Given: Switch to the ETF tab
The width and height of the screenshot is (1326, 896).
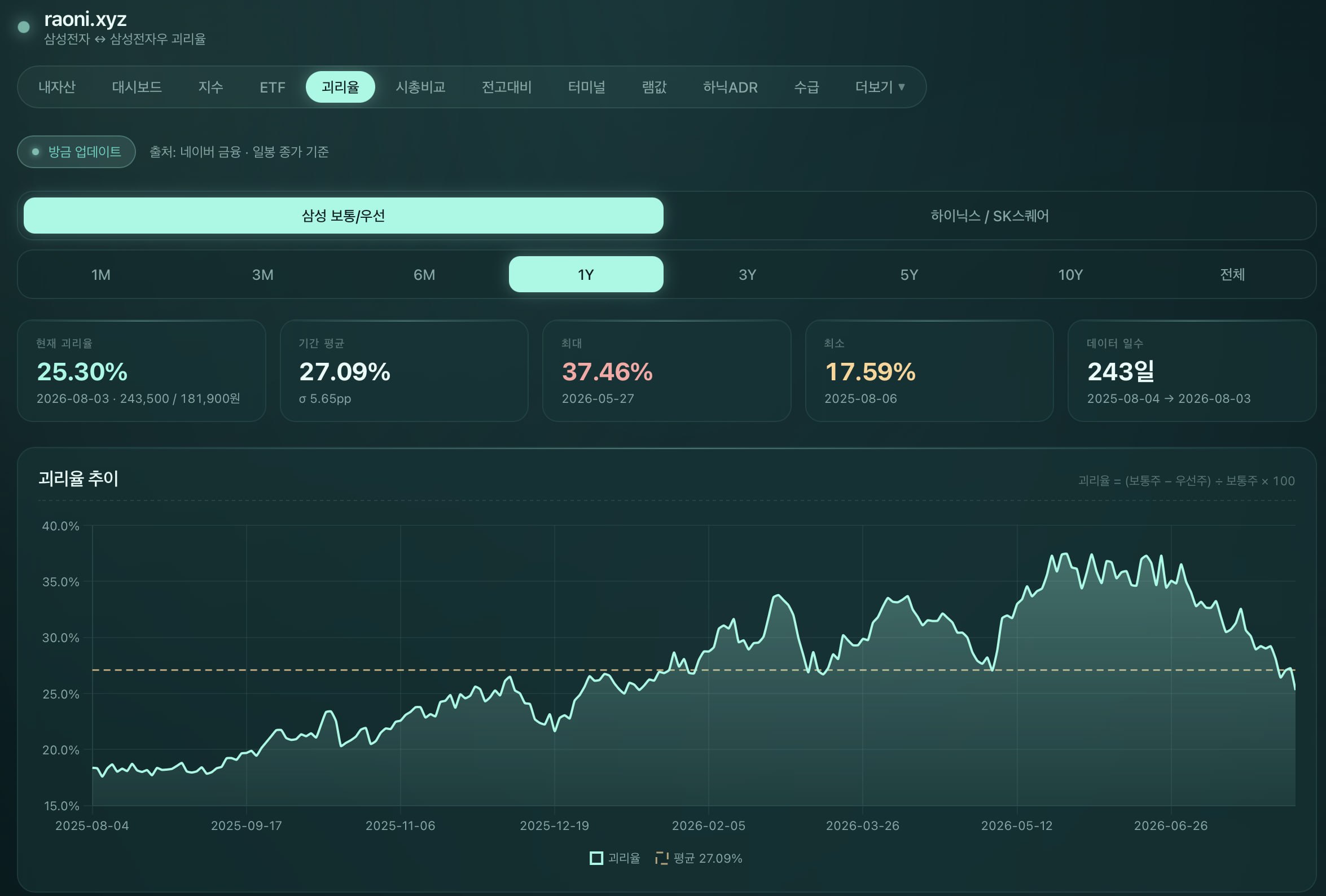Looking at the screenshot, I should pos(272,87).
